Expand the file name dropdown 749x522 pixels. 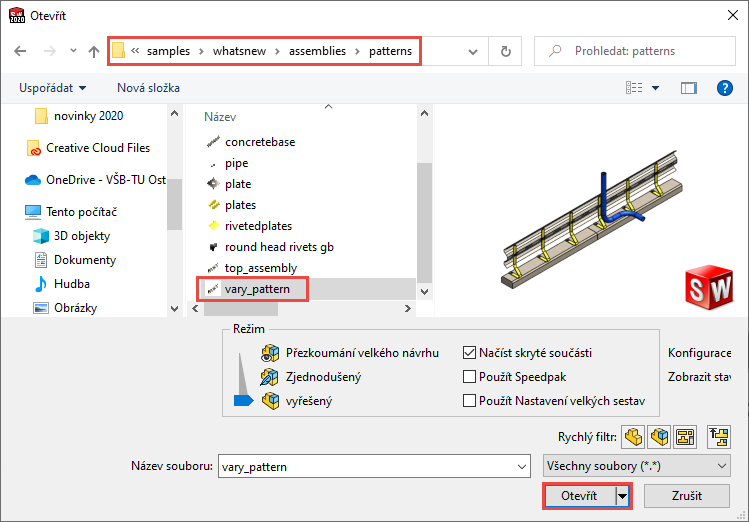click(522, 467)
